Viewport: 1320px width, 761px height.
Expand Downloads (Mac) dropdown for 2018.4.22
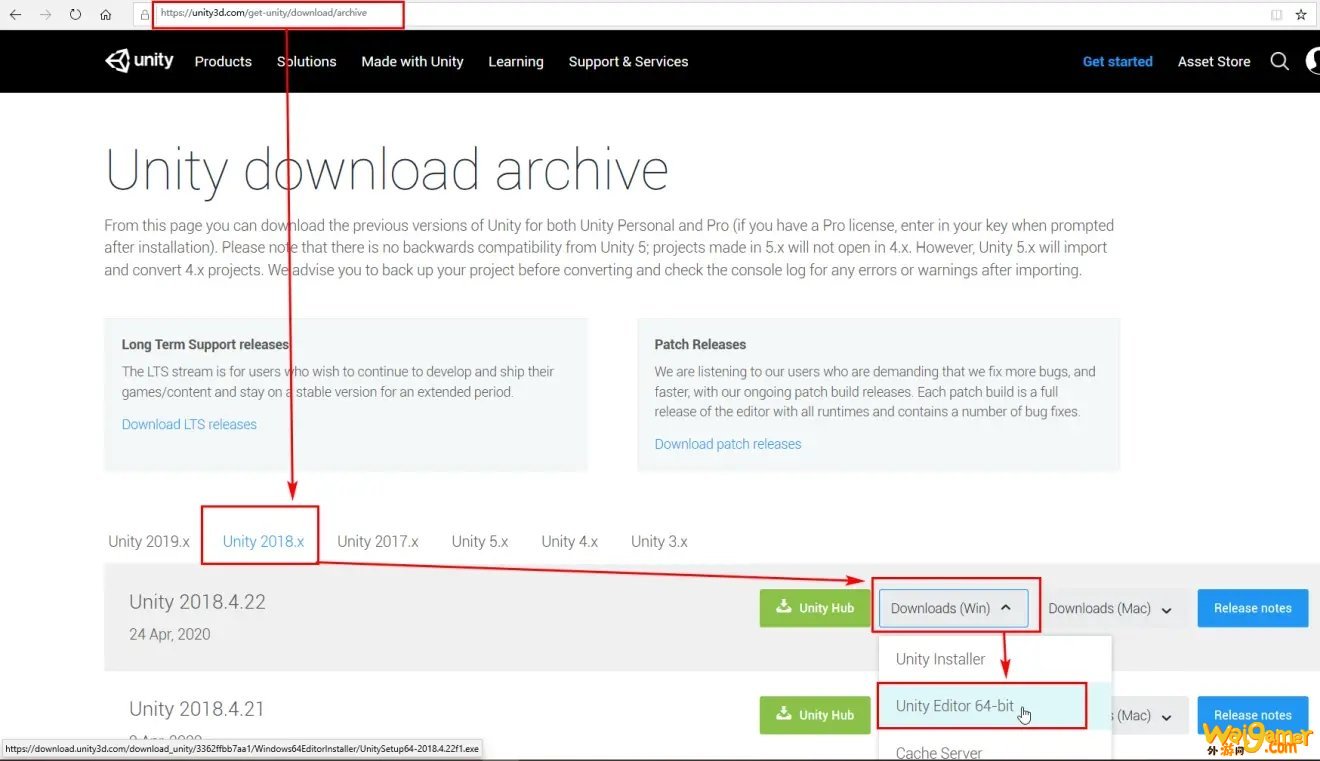(1109, 608)
